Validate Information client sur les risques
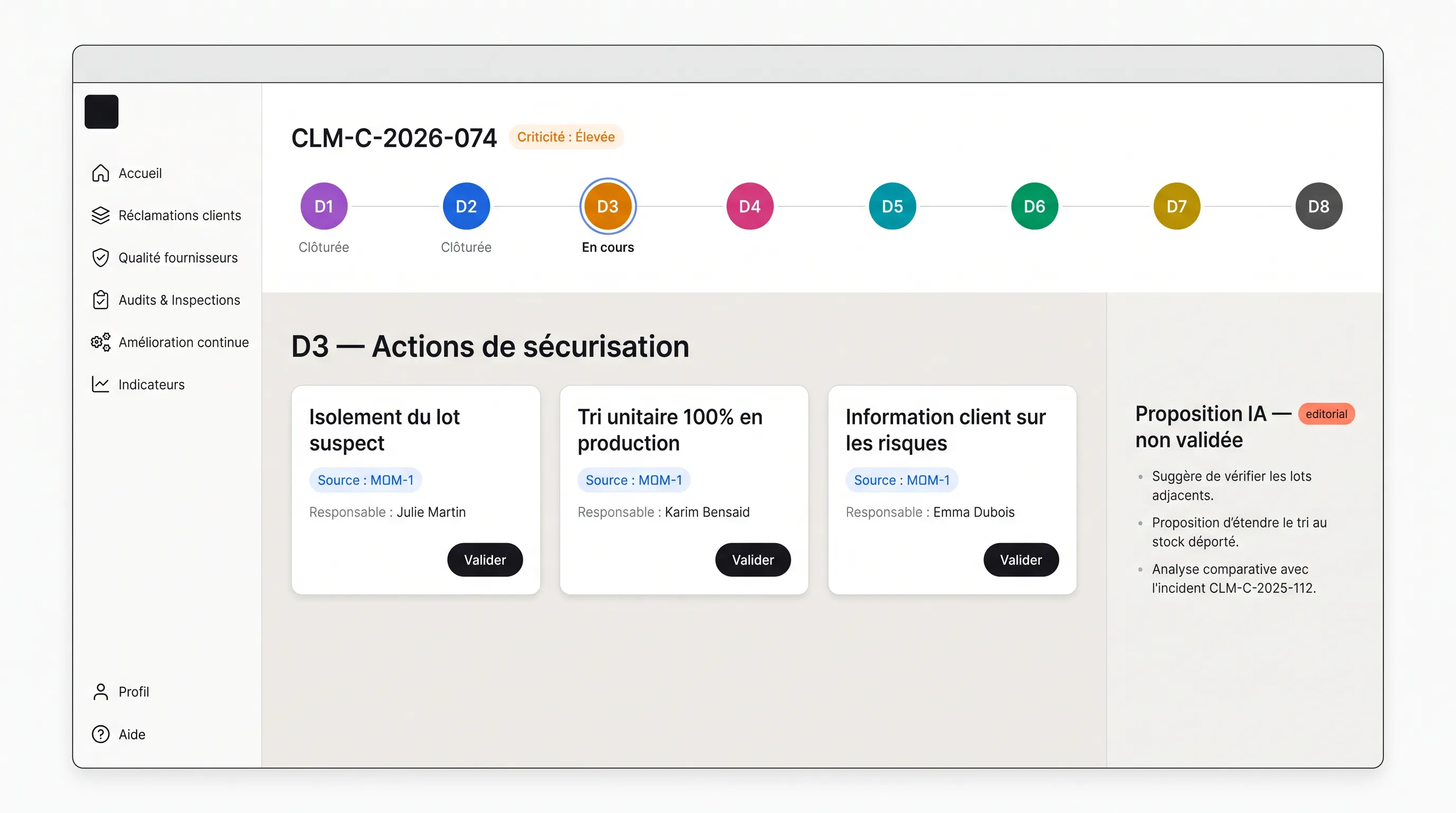Viewport: 1456px width, 813px height. click(x=1021, y=559)
